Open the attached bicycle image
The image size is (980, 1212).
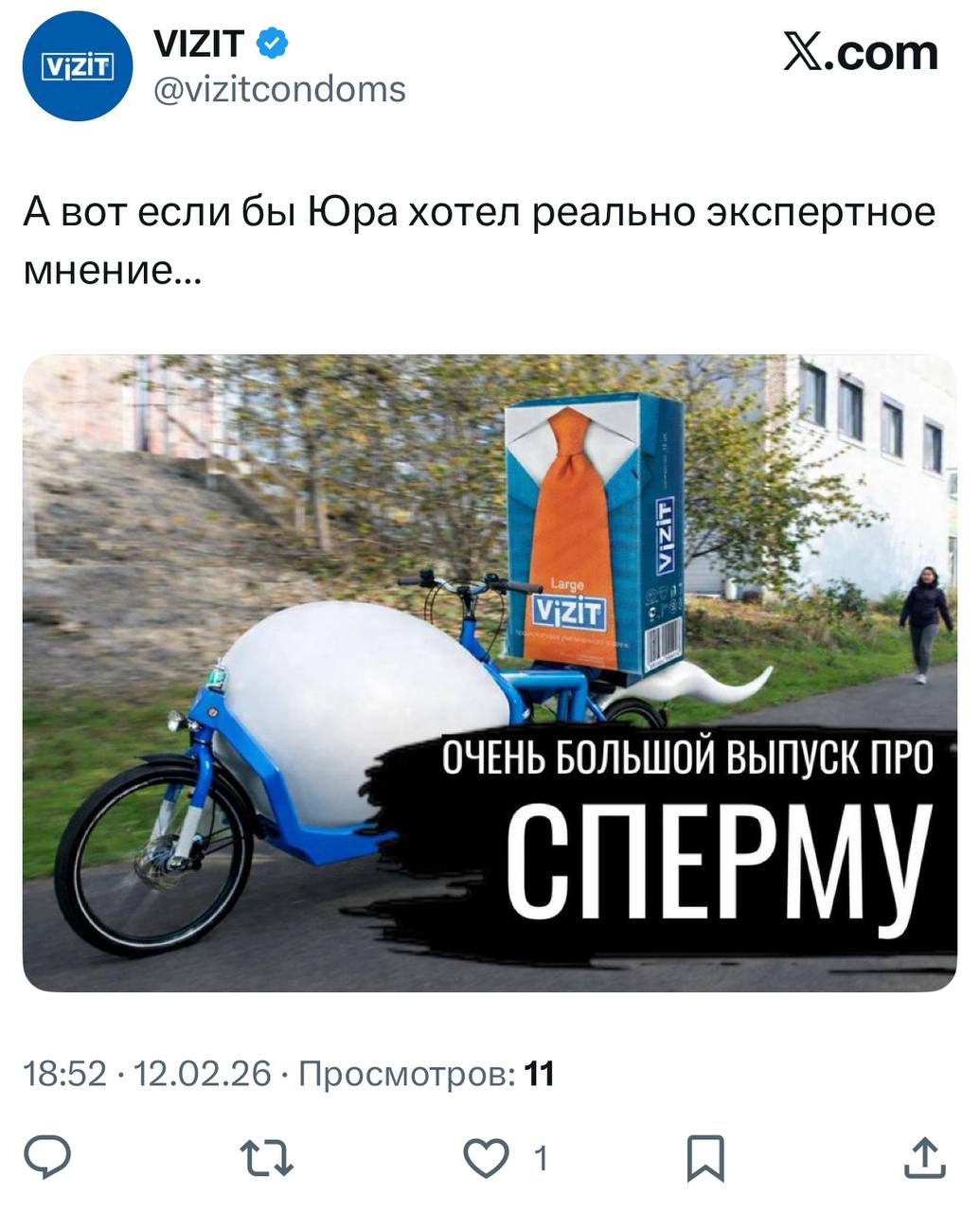(490, 673)
